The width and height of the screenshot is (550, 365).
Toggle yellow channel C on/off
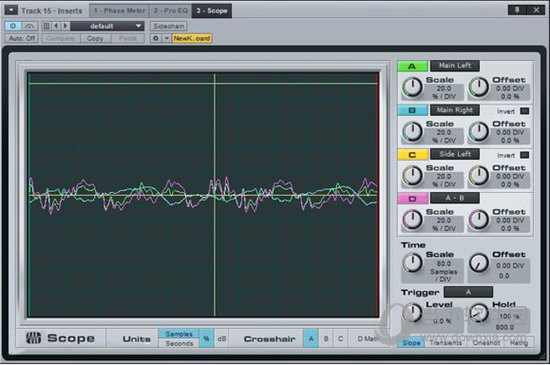(x=412, y=155)
